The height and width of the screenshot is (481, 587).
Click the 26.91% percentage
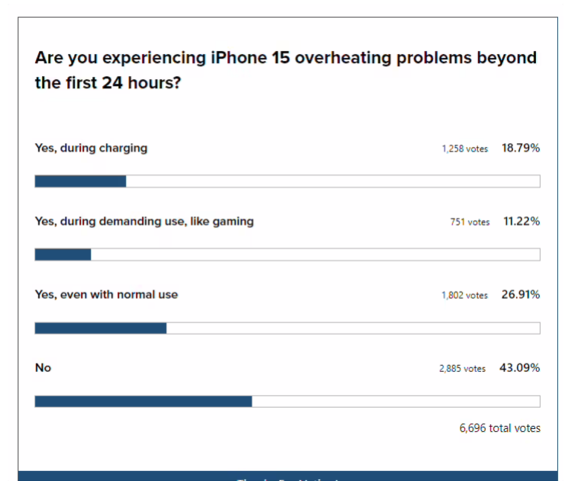(521, 295)
